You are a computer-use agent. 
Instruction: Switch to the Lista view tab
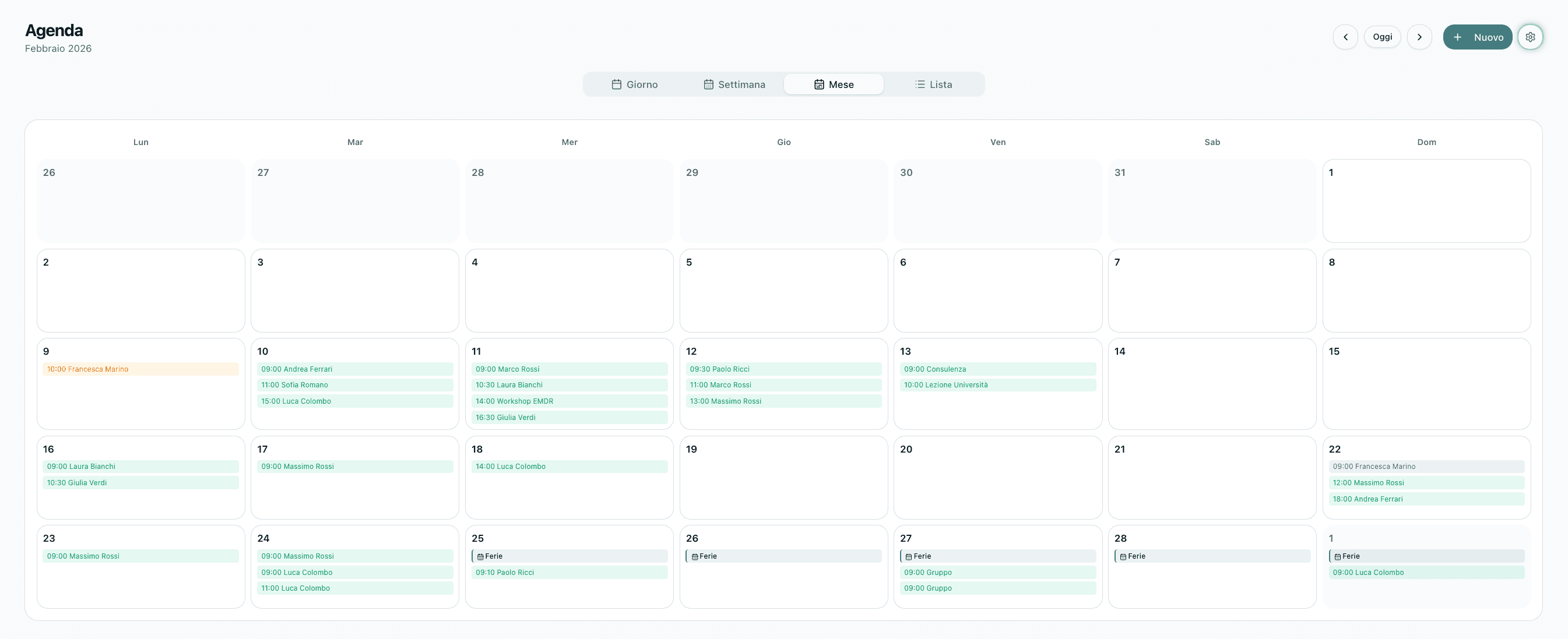[939, 84]
